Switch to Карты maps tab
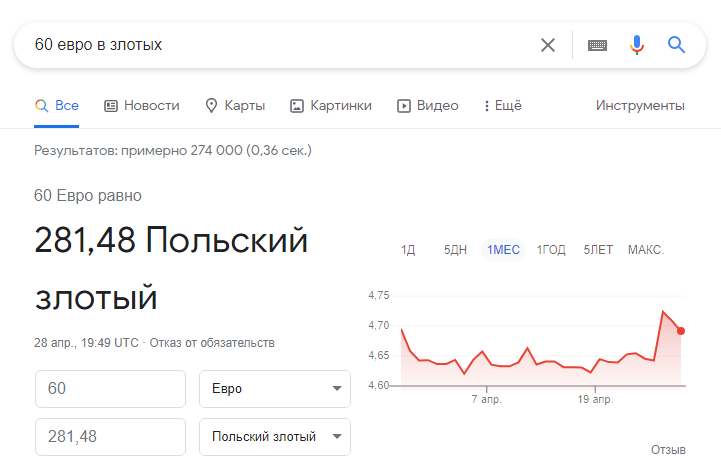 pyautogui.click(x=235, y=106)
